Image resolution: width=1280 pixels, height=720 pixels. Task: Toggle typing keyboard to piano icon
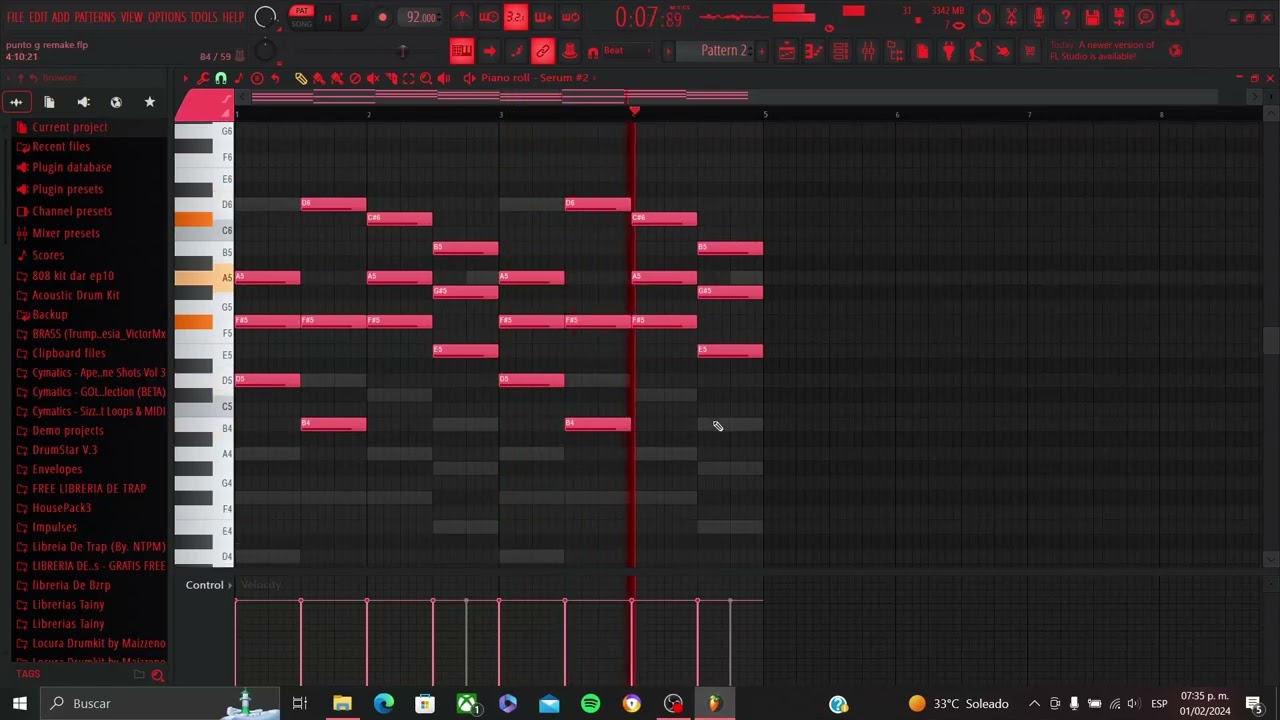(x=461, y=51)
